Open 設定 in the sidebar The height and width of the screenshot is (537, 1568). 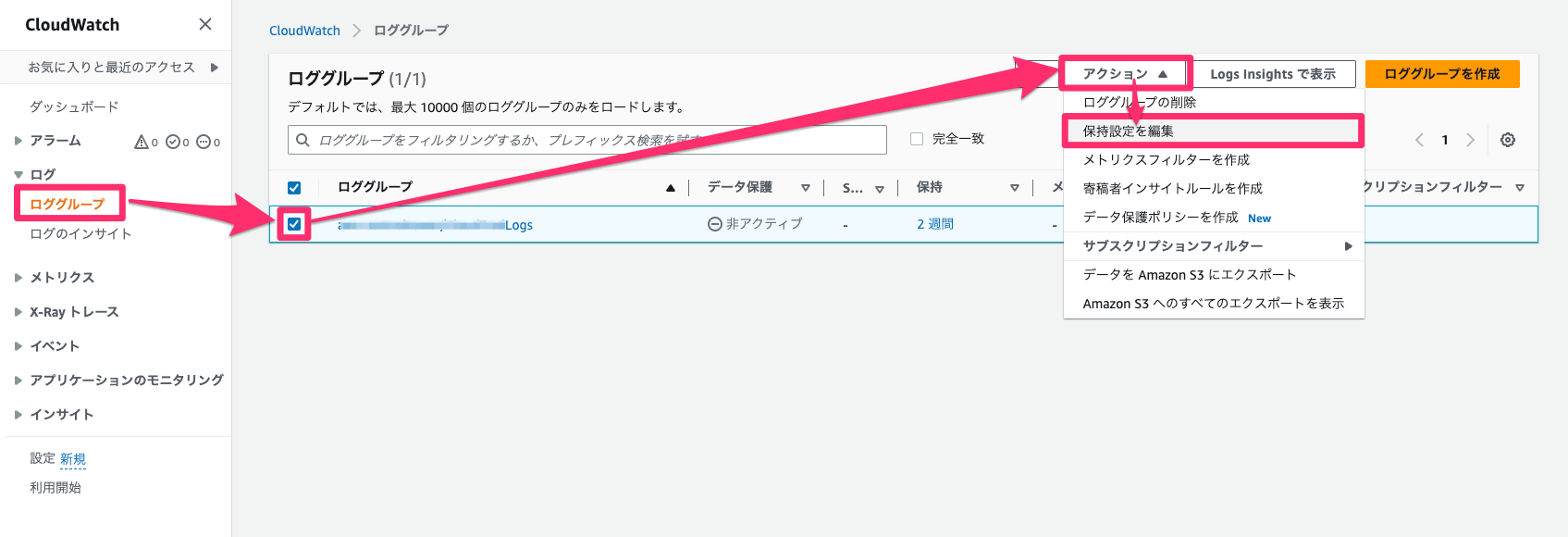pyautogui.click(x=43, y=458)
